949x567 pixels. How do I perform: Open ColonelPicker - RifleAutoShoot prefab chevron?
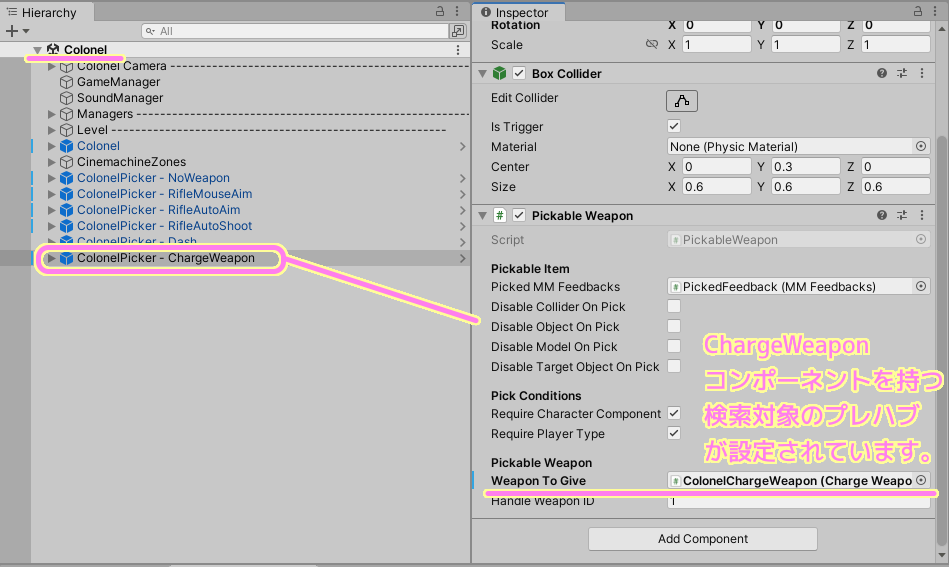[x=462, y=226]
